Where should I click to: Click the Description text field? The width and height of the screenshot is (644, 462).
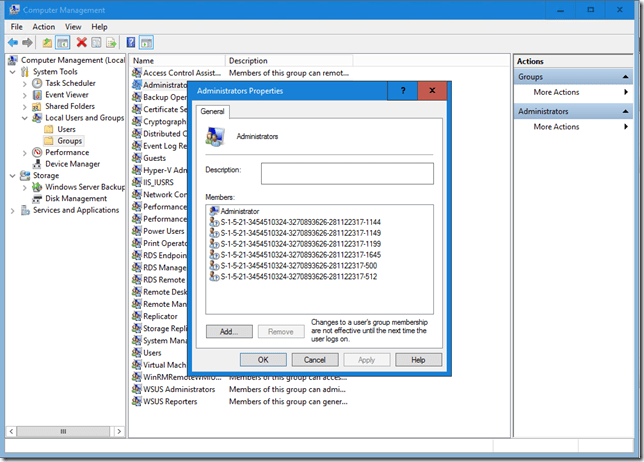pyautogui.click(x=346, y=174)
